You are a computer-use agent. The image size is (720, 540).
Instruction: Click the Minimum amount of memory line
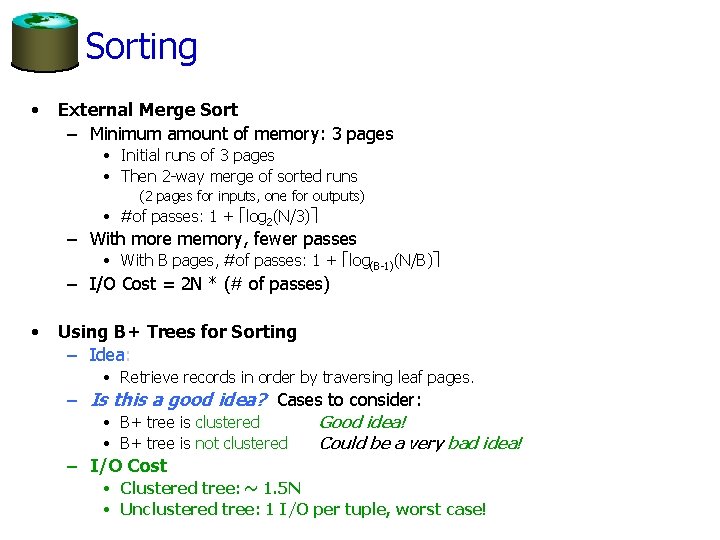click(242, 134)
